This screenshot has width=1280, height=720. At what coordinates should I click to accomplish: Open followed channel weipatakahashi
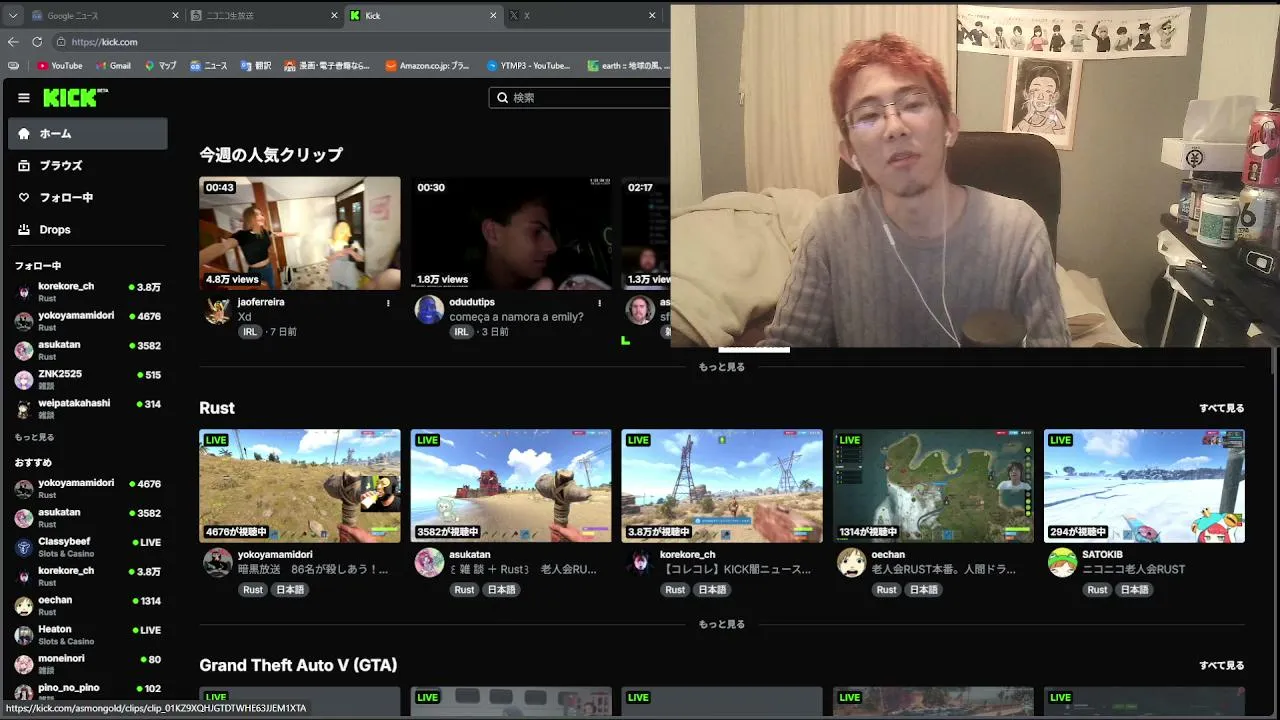pyautogui.click(x=88, y=408)
